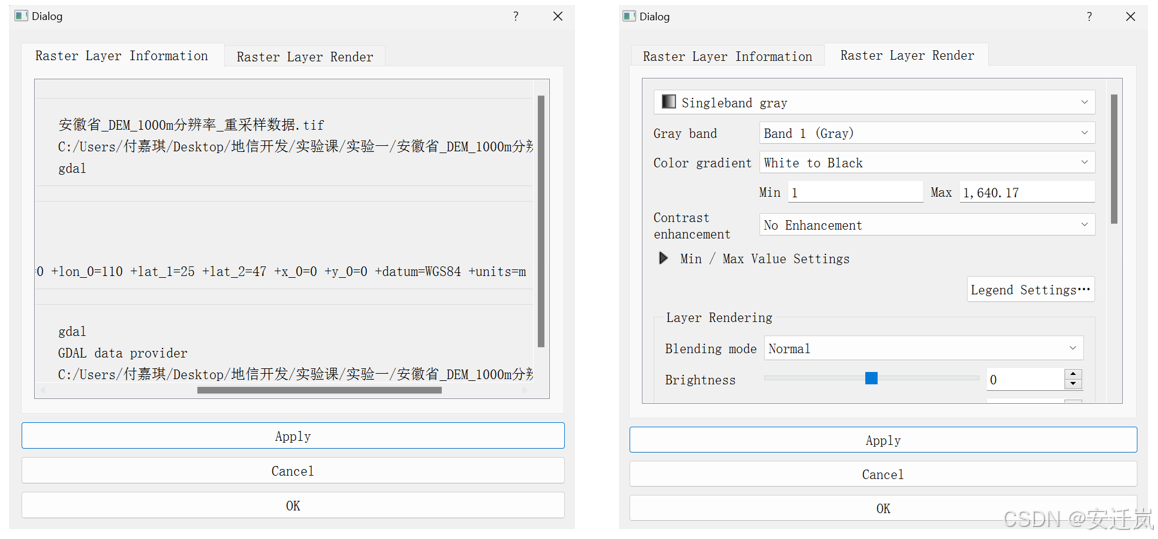Click the Min value input field

854,192
